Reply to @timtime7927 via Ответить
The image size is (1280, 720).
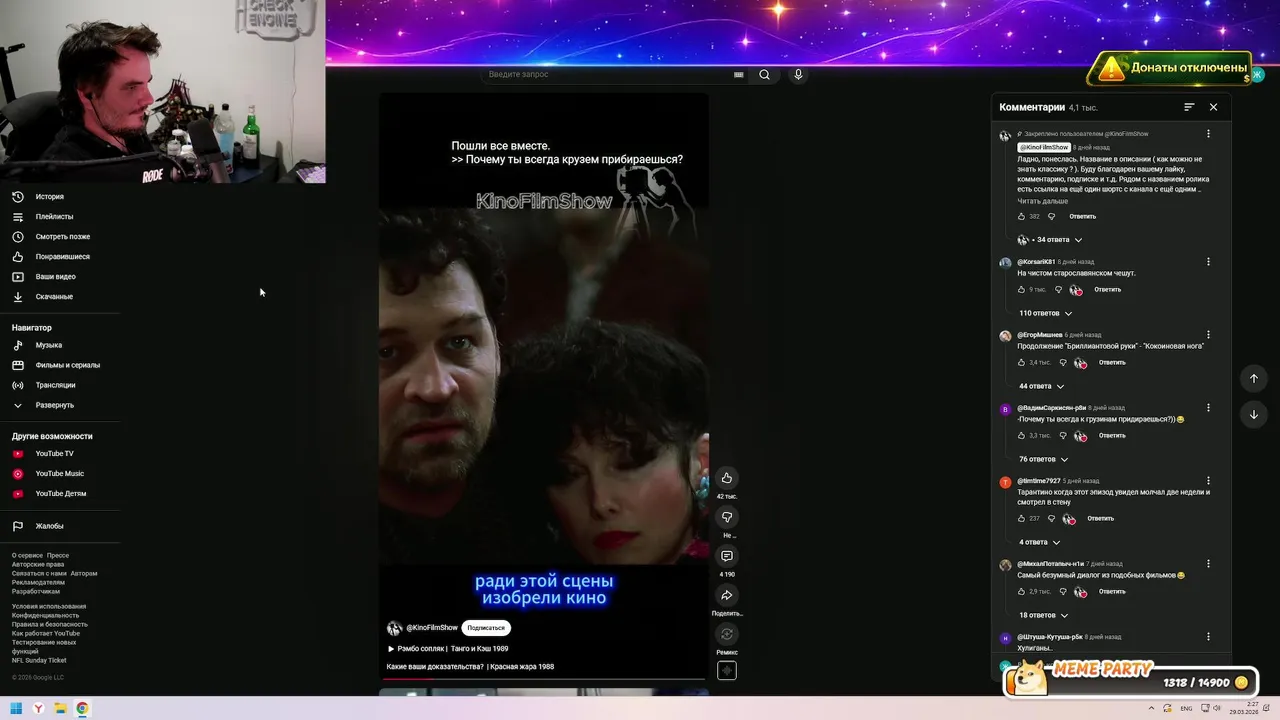point(1100,518)
